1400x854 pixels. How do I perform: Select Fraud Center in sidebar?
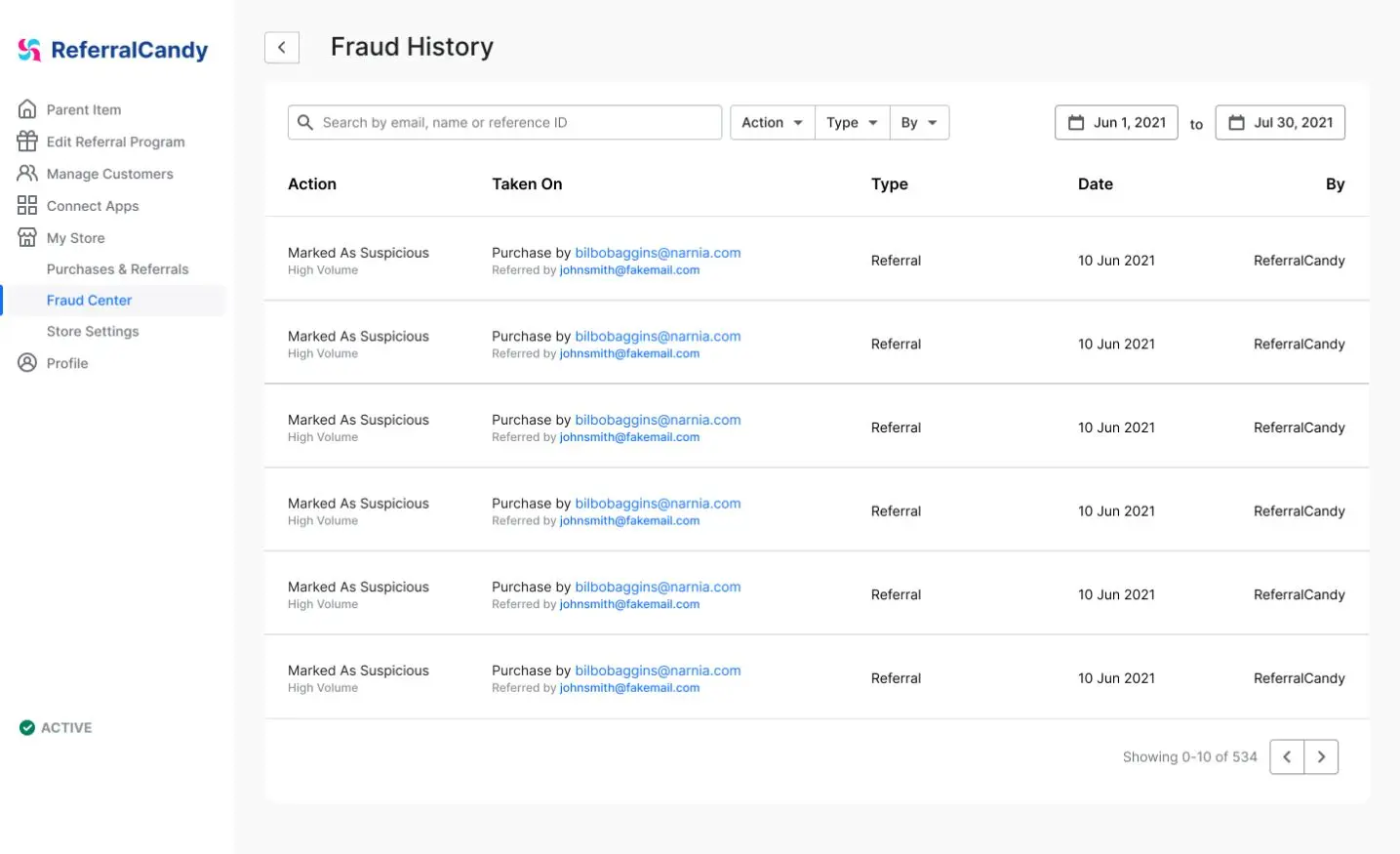point(89,301)
